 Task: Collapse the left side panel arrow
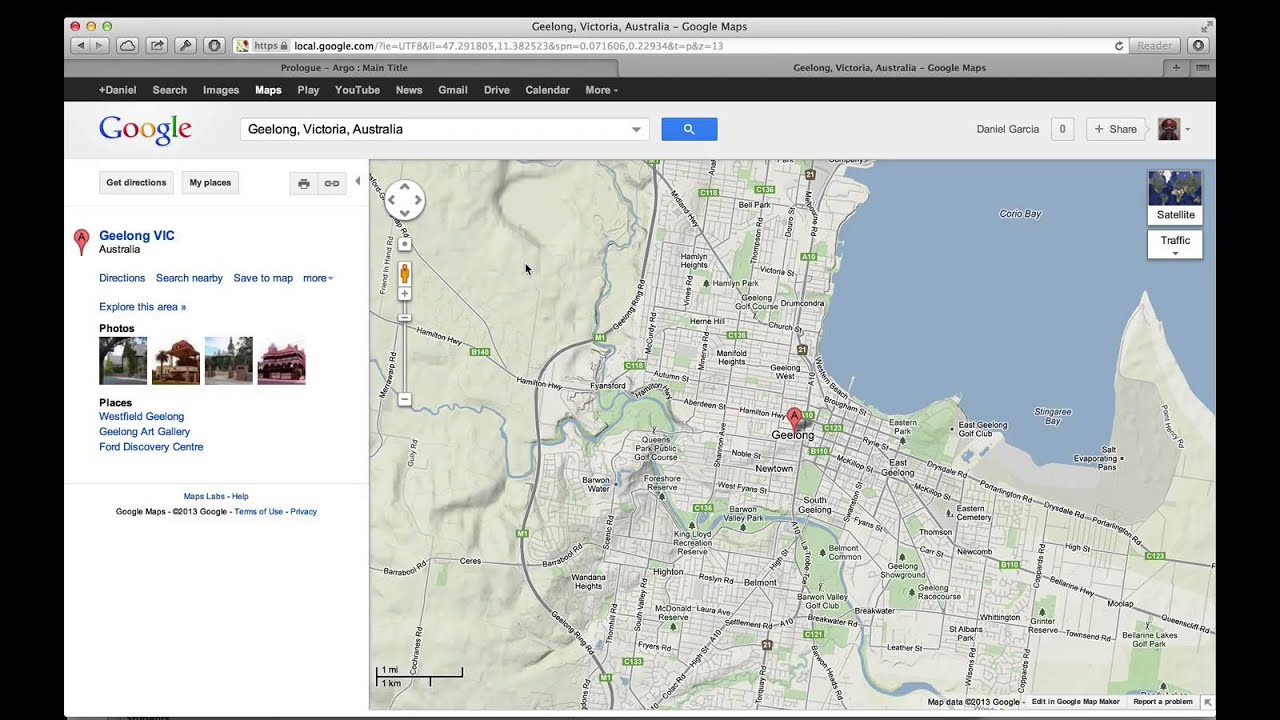[358, 181]
